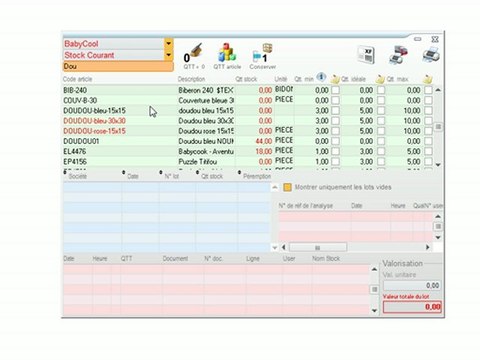Tick Qt. idéale checkbox in DOUDOU-rose-15x15 row

pos(381,131)
